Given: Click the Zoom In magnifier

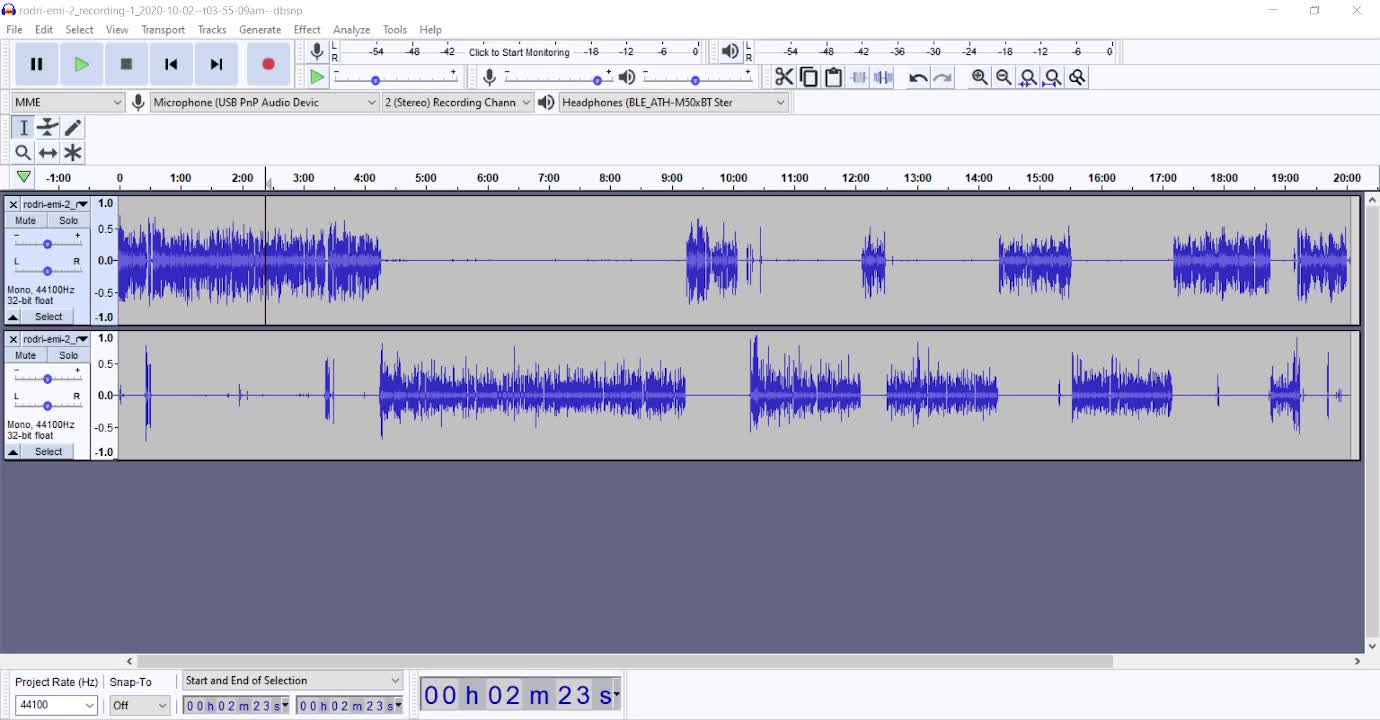Looking at the screenshot, I should 980,77.
